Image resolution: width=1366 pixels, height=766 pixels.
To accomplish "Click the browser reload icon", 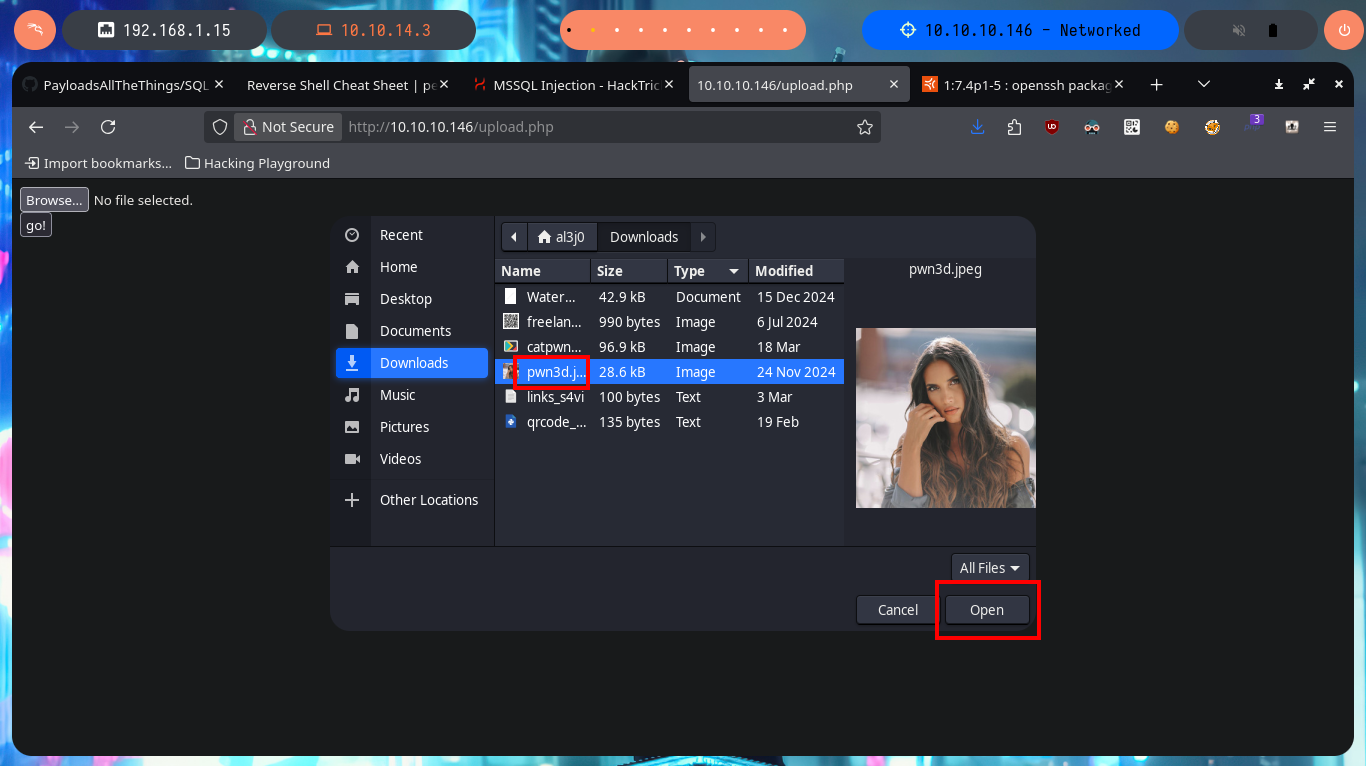I will click(x=108, y=127).
